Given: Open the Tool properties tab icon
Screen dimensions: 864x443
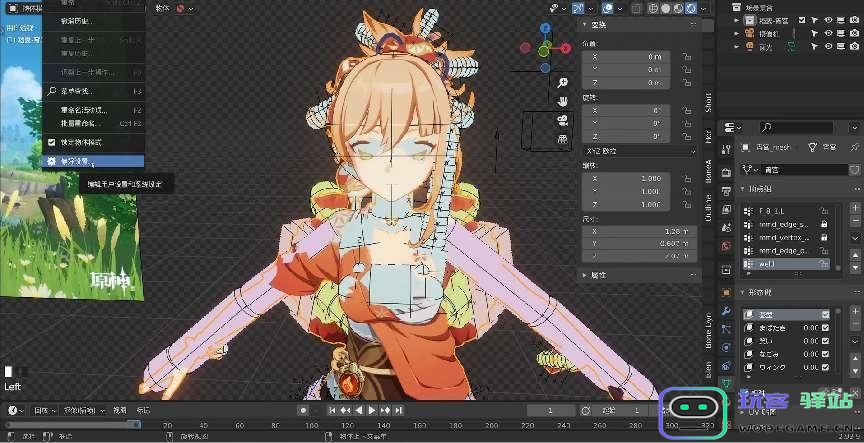Looking at the screenshot, I should (726, 150).
